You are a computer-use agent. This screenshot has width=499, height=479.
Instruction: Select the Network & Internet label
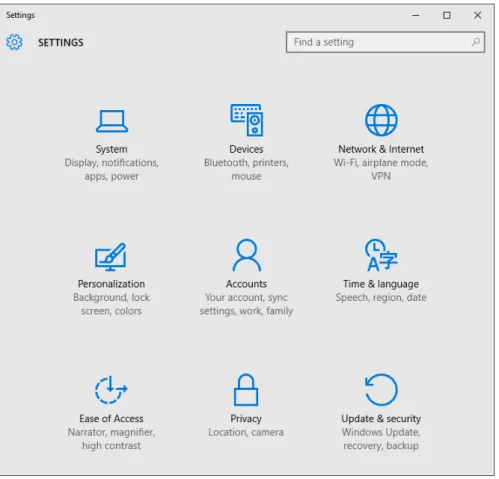381,149
